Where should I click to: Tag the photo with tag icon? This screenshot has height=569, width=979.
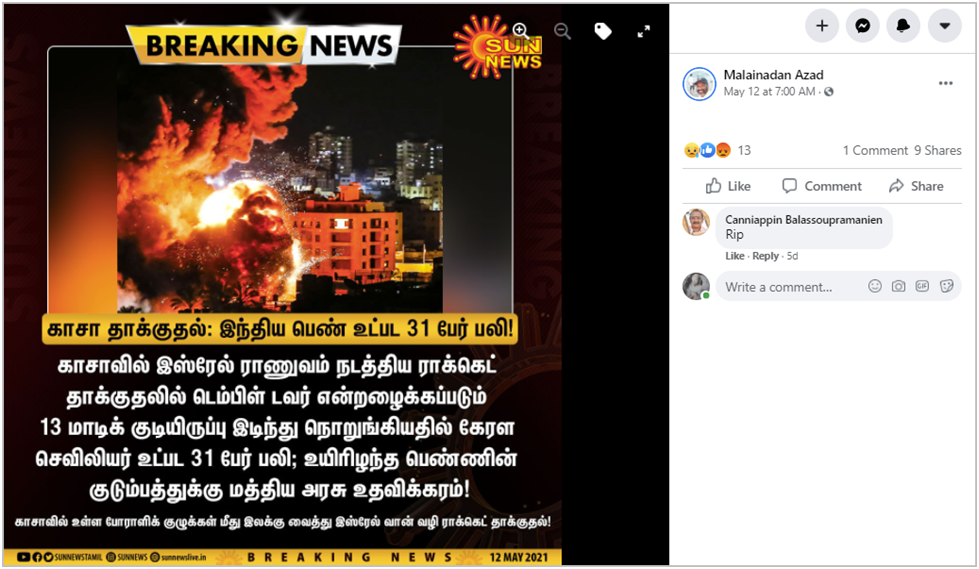603,31
